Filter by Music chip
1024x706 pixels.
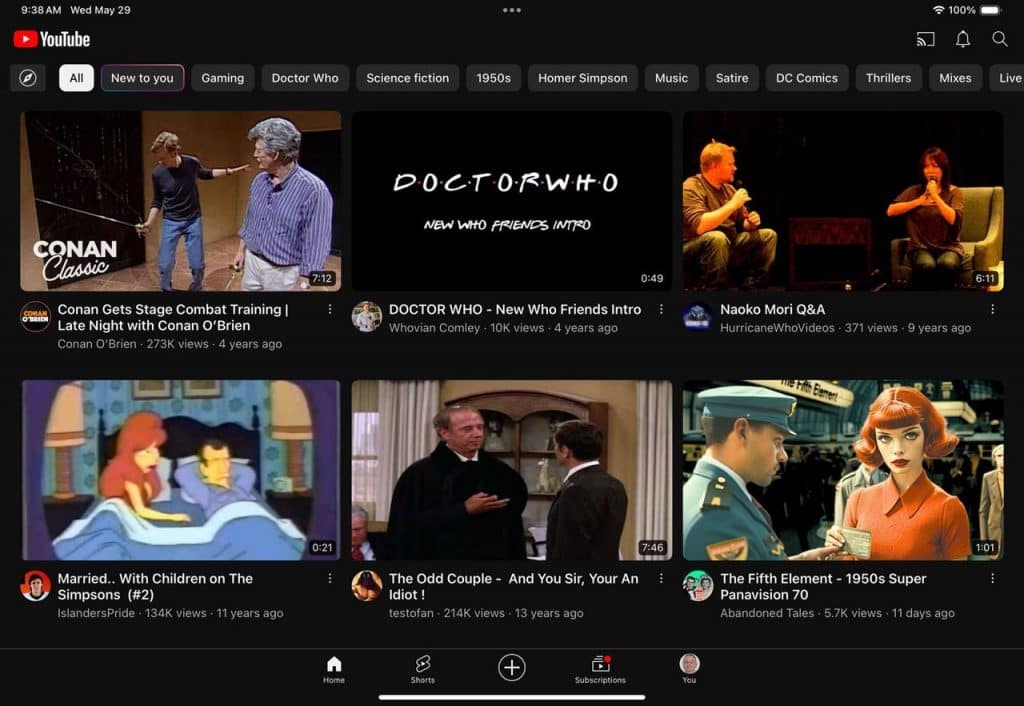tap(671, 78)
